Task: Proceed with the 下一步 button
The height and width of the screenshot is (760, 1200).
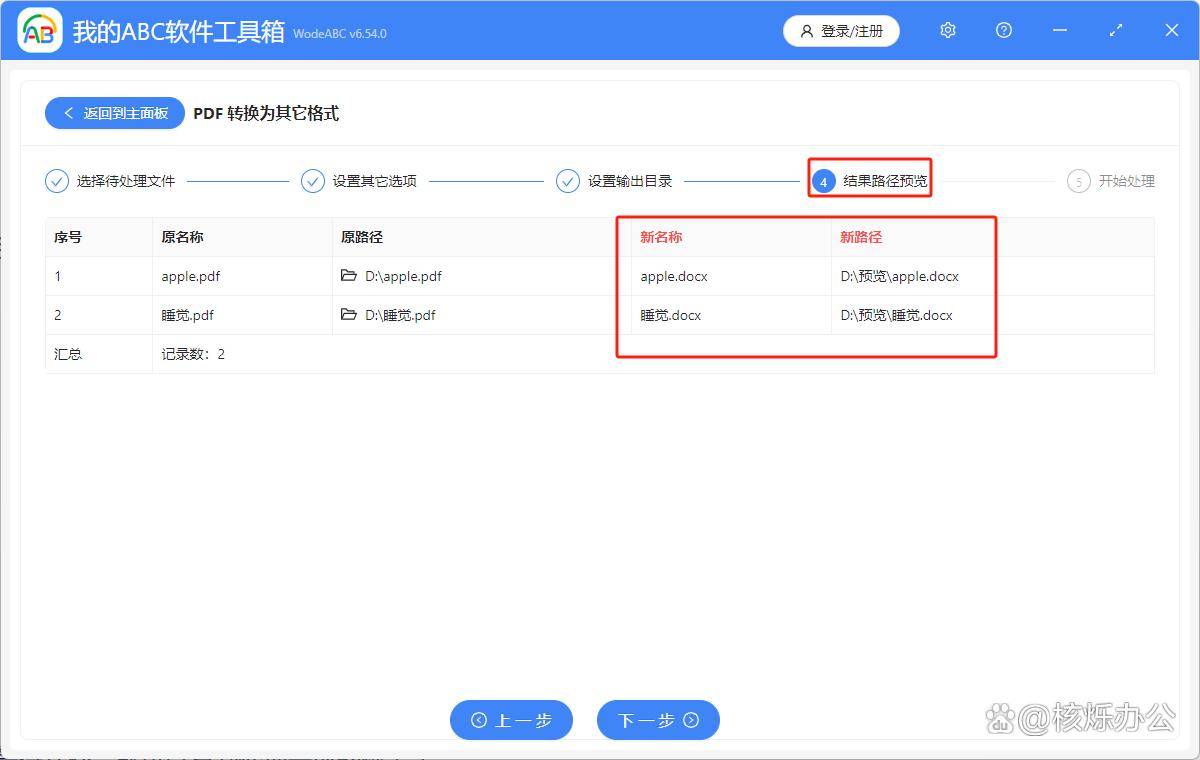Action: click(658, 720)
